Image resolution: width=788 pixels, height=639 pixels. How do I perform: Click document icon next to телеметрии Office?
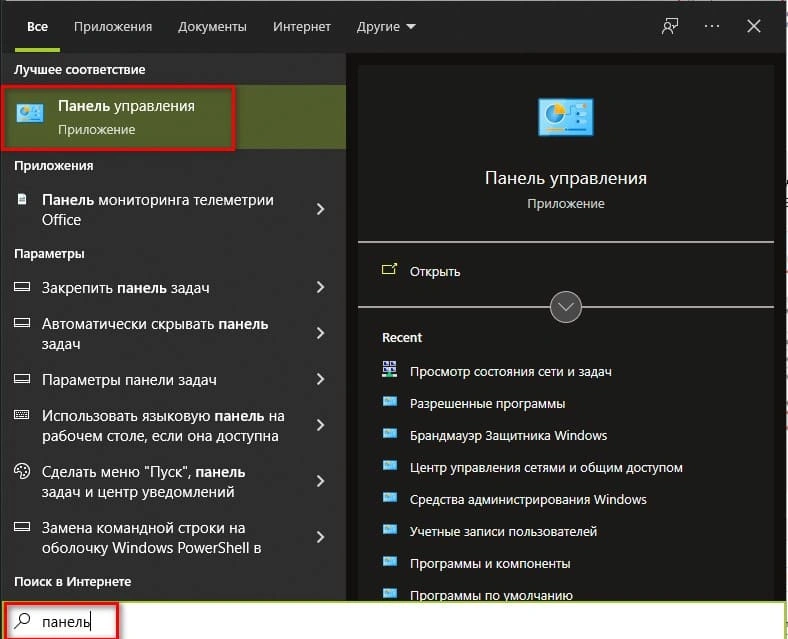pos(22,199)
